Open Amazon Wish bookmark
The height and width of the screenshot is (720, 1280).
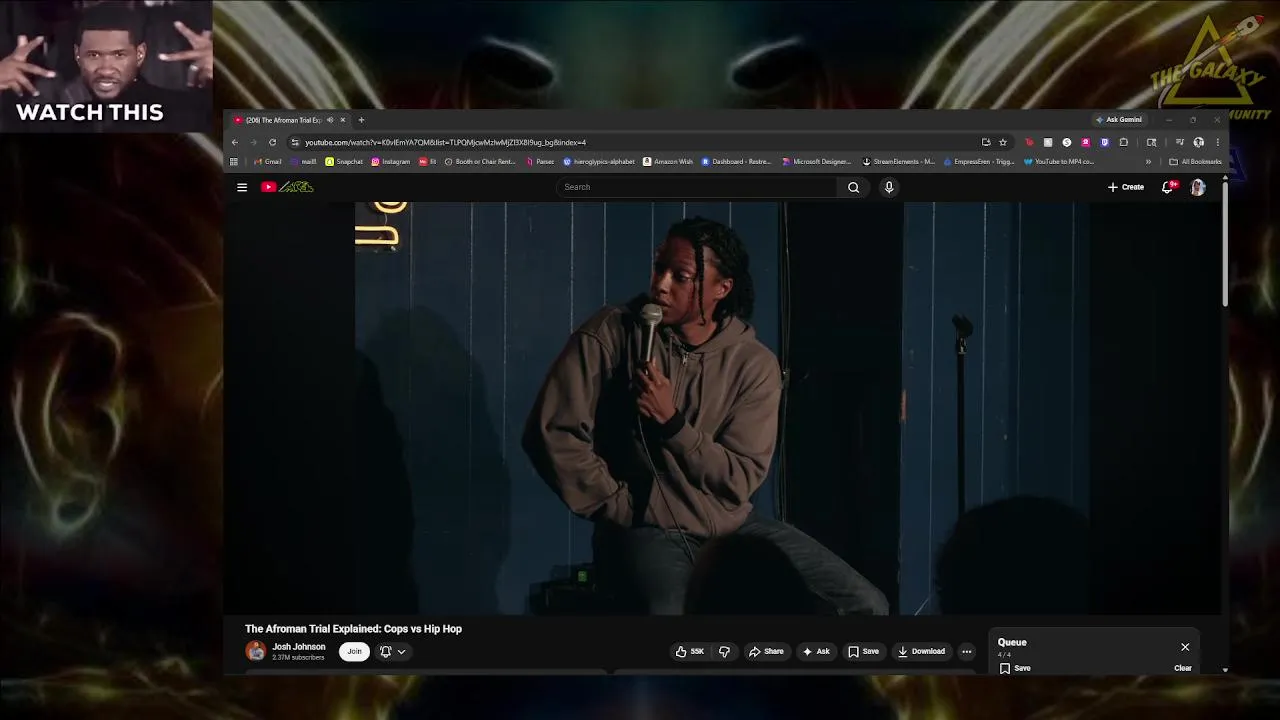(668, 162)
